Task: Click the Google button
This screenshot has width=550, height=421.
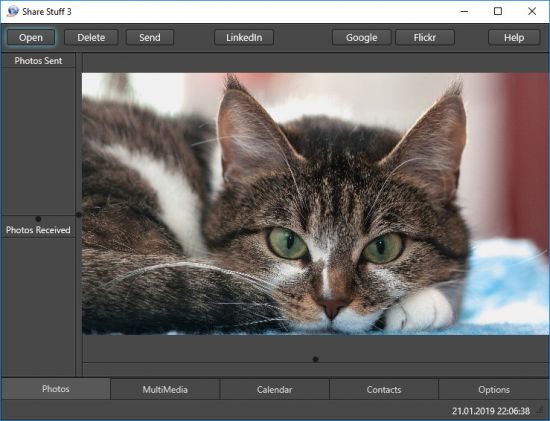Action: pyautogui.click(x=362, y=38)
